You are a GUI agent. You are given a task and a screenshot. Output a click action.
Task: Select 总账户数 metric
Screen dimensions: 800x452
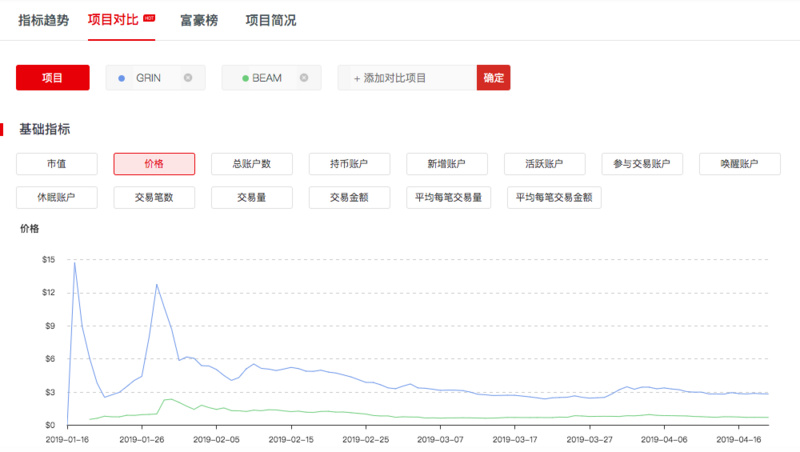[x=252, y=164]
